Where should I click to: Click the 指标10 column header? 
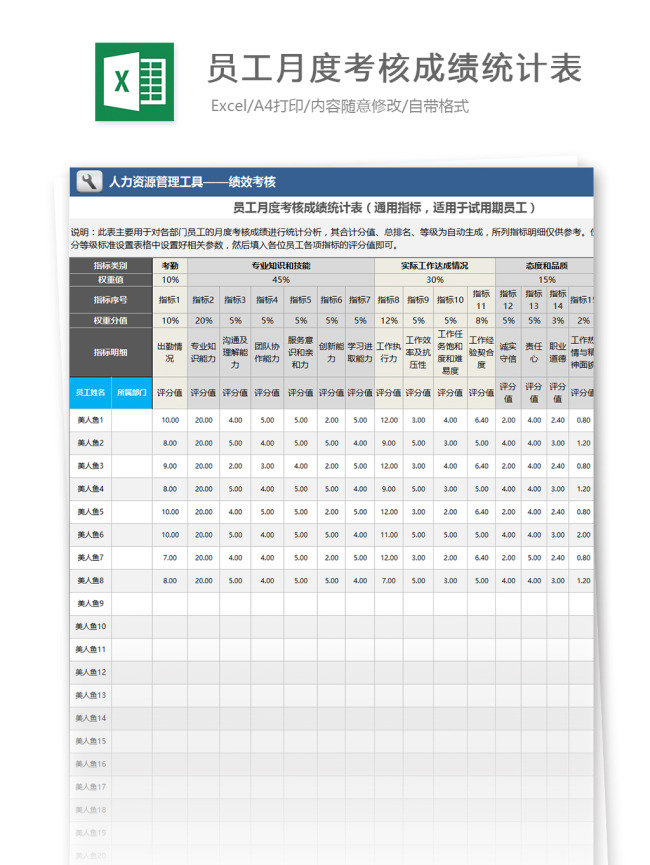click(x=450, y=300)
